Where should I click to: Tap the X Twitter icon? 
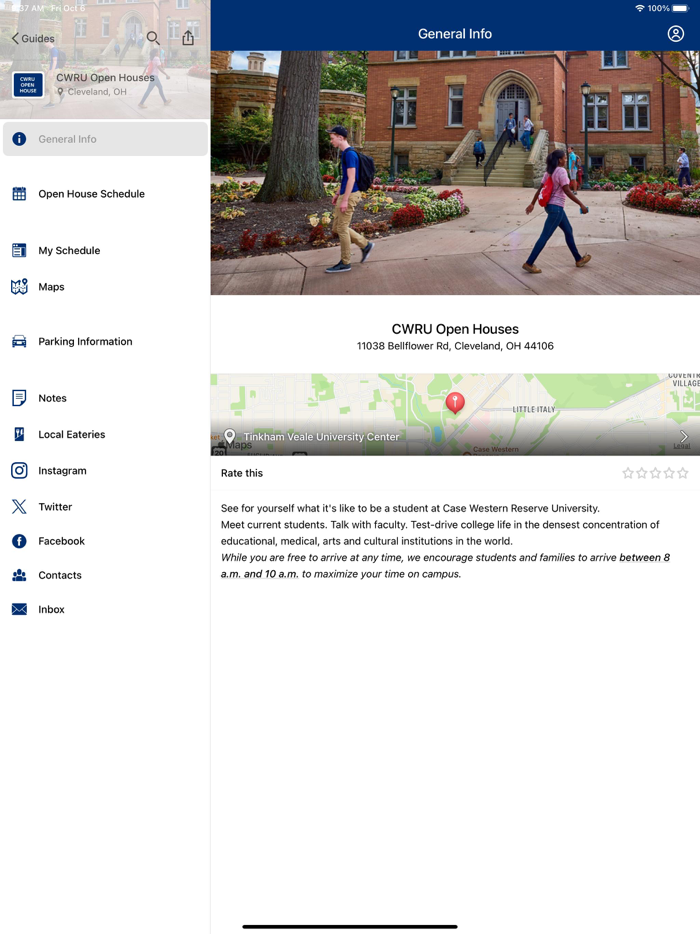click(x=19, y=506)
